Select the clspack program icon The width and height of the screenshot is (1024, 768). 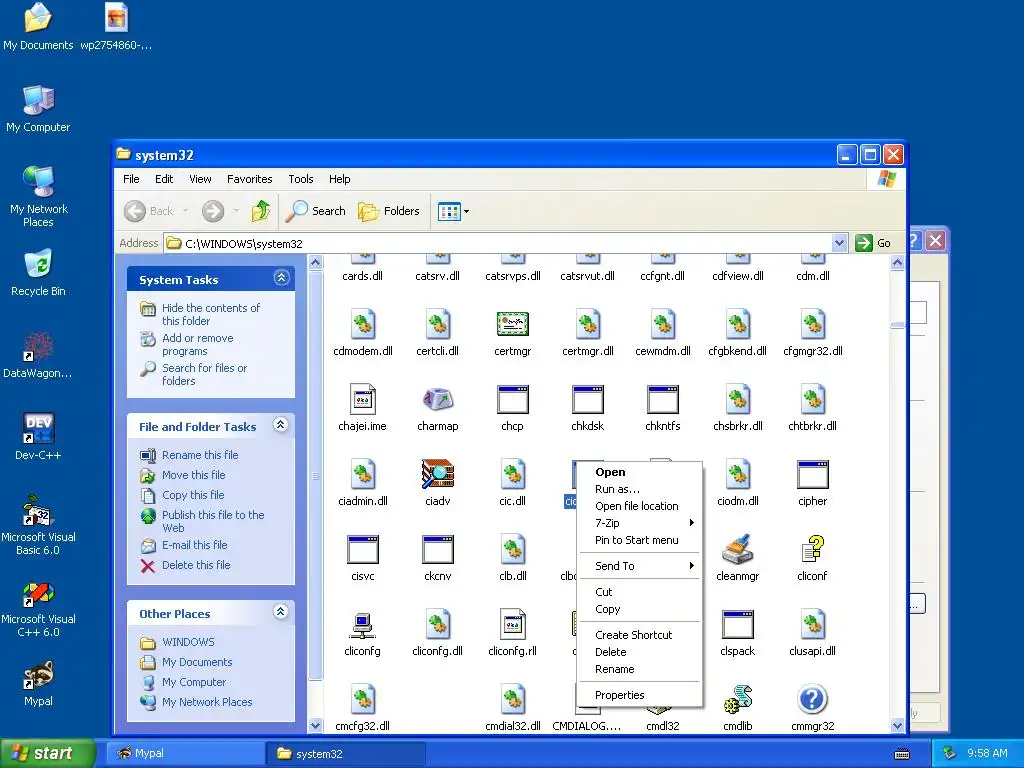[737, 625]
